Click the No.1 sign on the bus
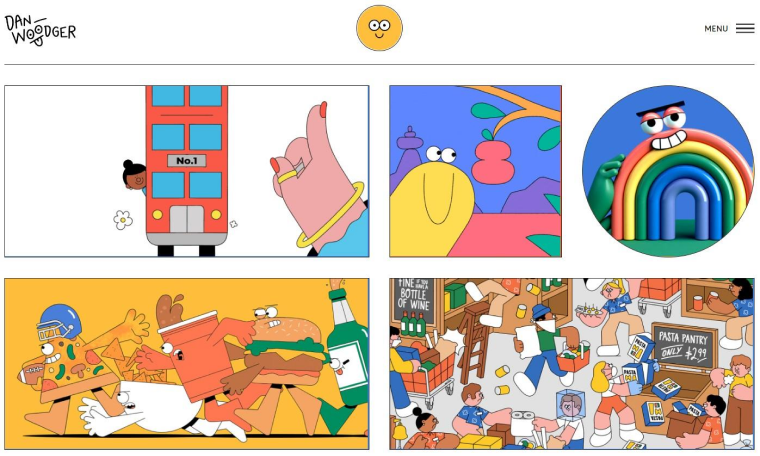The height and width of the screenshot is (456, 760). point(187,160)
